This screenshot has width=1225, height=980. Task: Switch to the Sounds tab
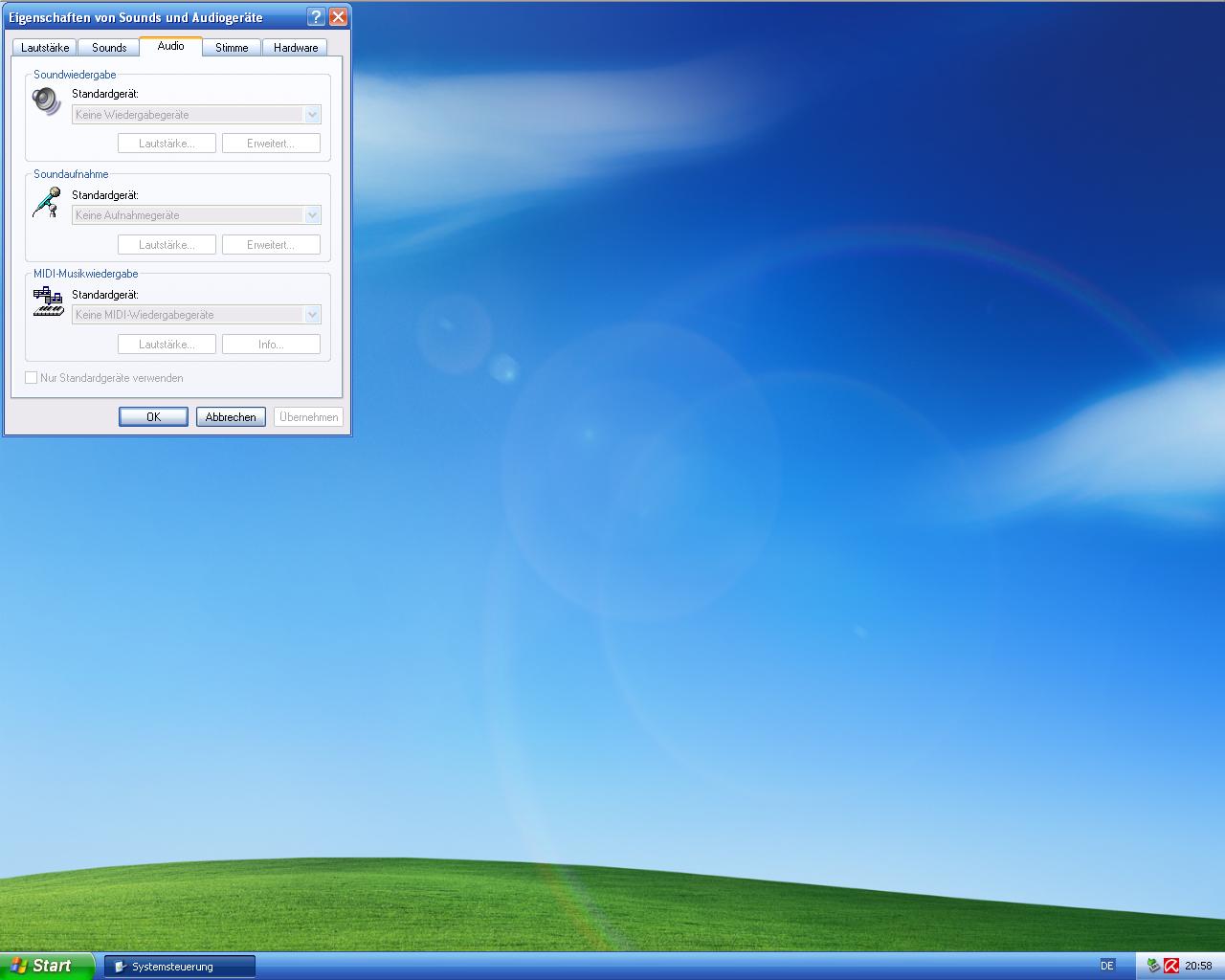click(109, 47)
